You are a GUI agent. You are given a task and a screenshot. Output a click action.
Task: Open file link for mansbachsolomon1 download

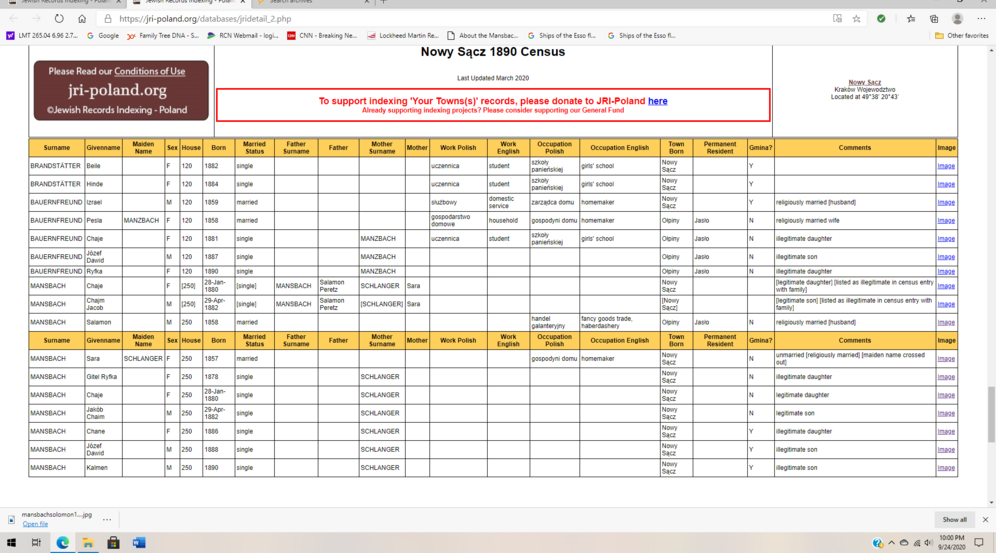coord(35,524)
